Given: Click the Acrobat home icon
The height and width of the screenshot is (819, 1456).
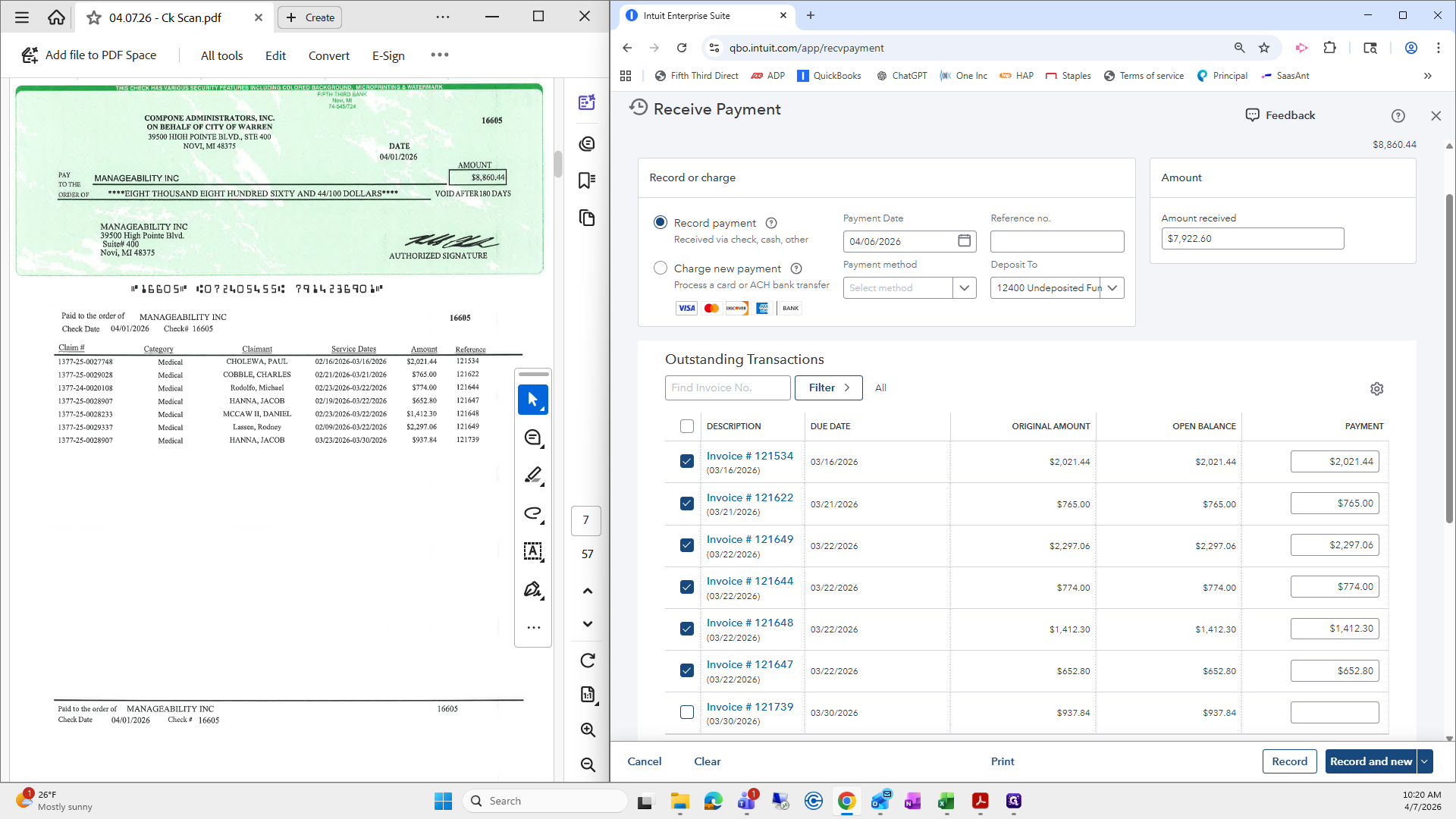Looking at the screenshot, I should [56, 17].
